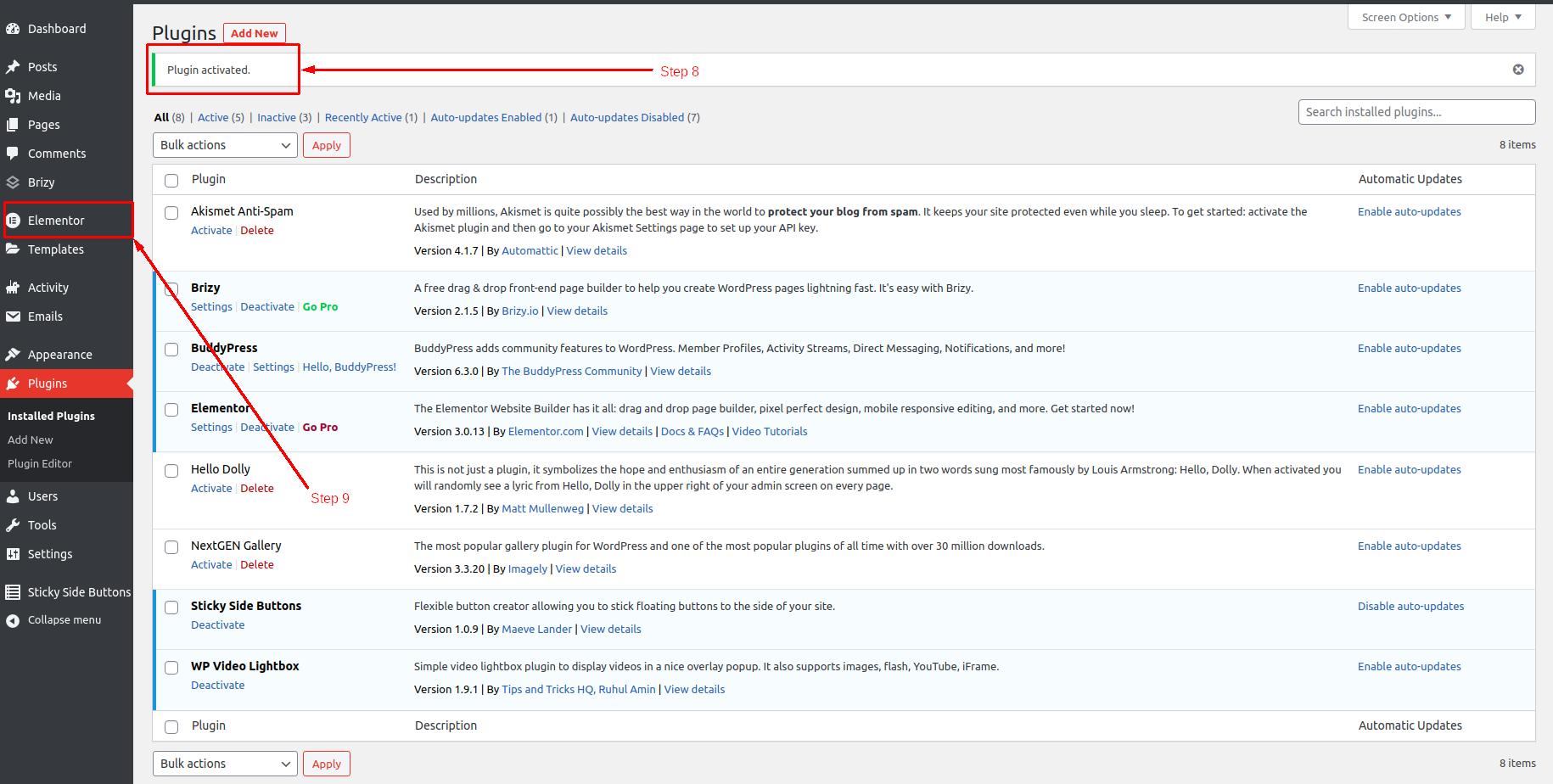Activate the NextGEN Gallery plugin
Screen dimensions: 1553x784
pyautogui.click(x=211, y=564)
